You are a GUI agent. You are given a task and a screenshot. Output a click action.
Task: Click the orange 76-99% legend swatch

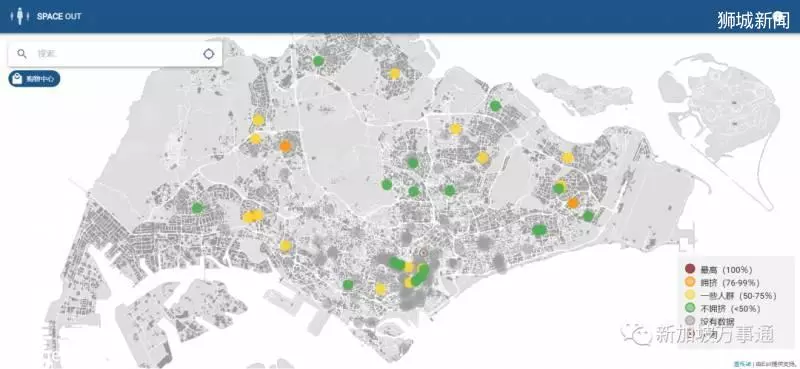click(690, 282)
